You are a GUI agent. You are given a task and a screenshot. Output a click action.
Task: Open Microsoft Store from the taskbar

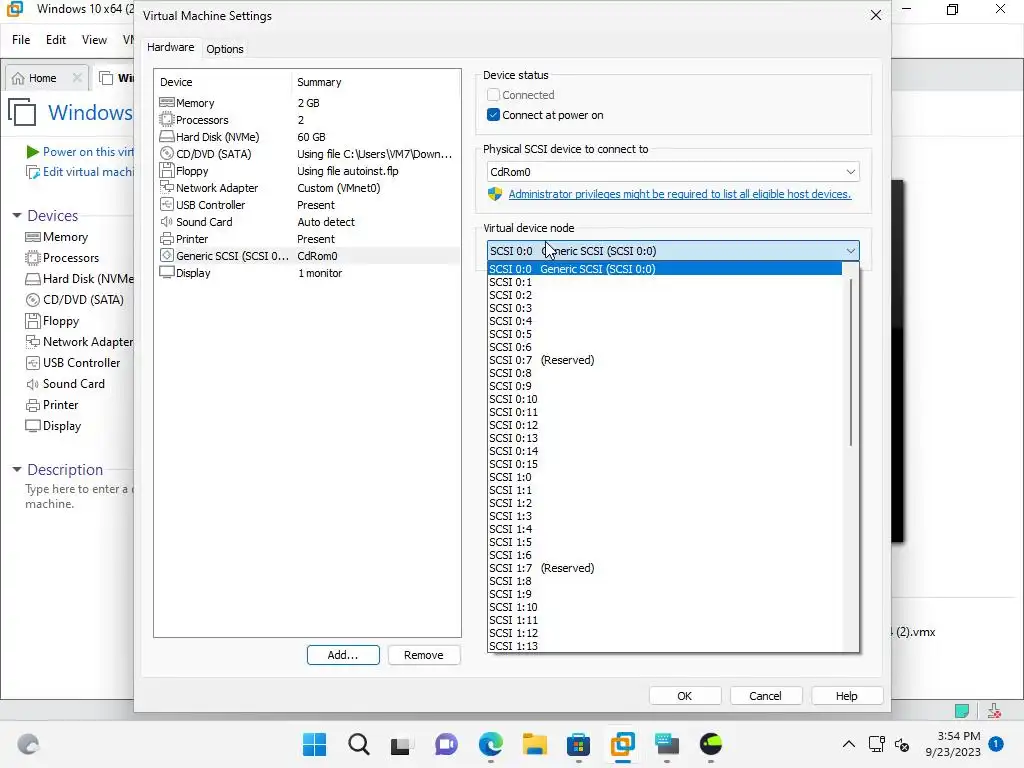[x=579, y=744]
